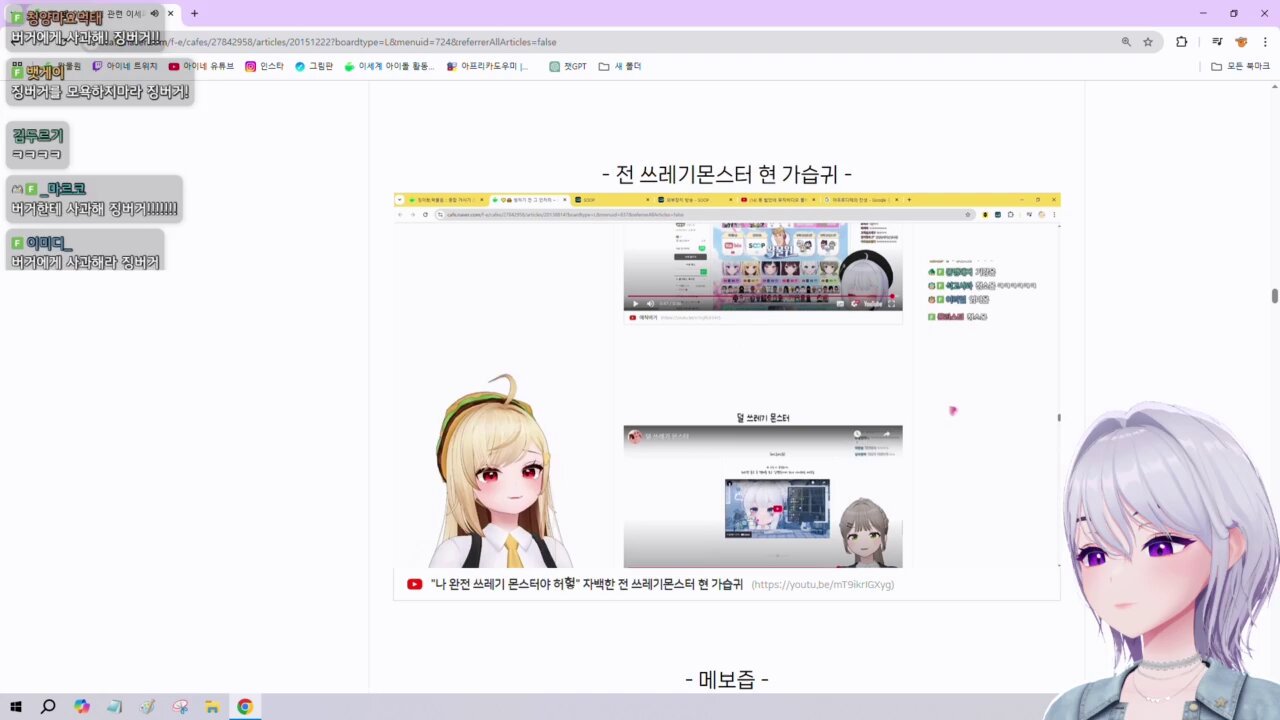
Task: Click the heading 전 쓰레기몬스터 현 가습귀
Action: (727, 174)
